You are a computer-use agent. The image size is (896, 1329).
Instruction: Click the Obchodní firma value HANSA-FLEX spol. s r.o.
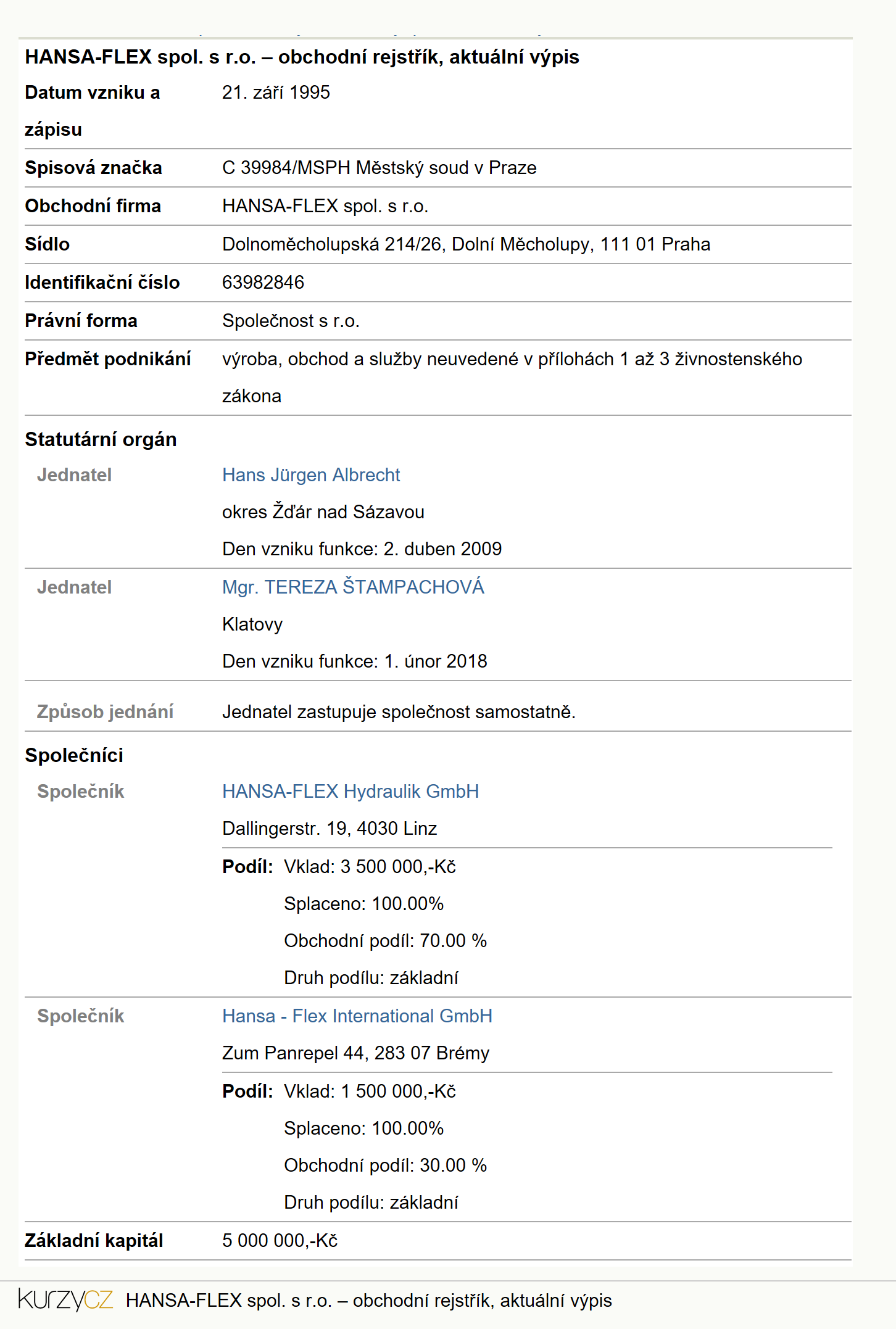pos(325,206)
